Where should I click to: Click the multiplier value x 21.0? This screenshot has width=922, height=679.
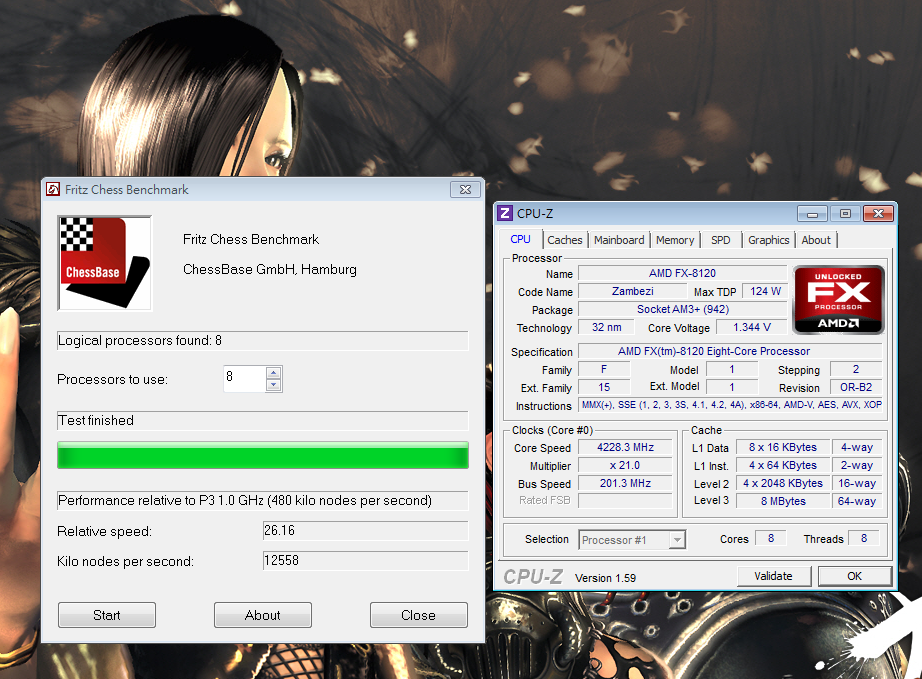tap(625, 466)
